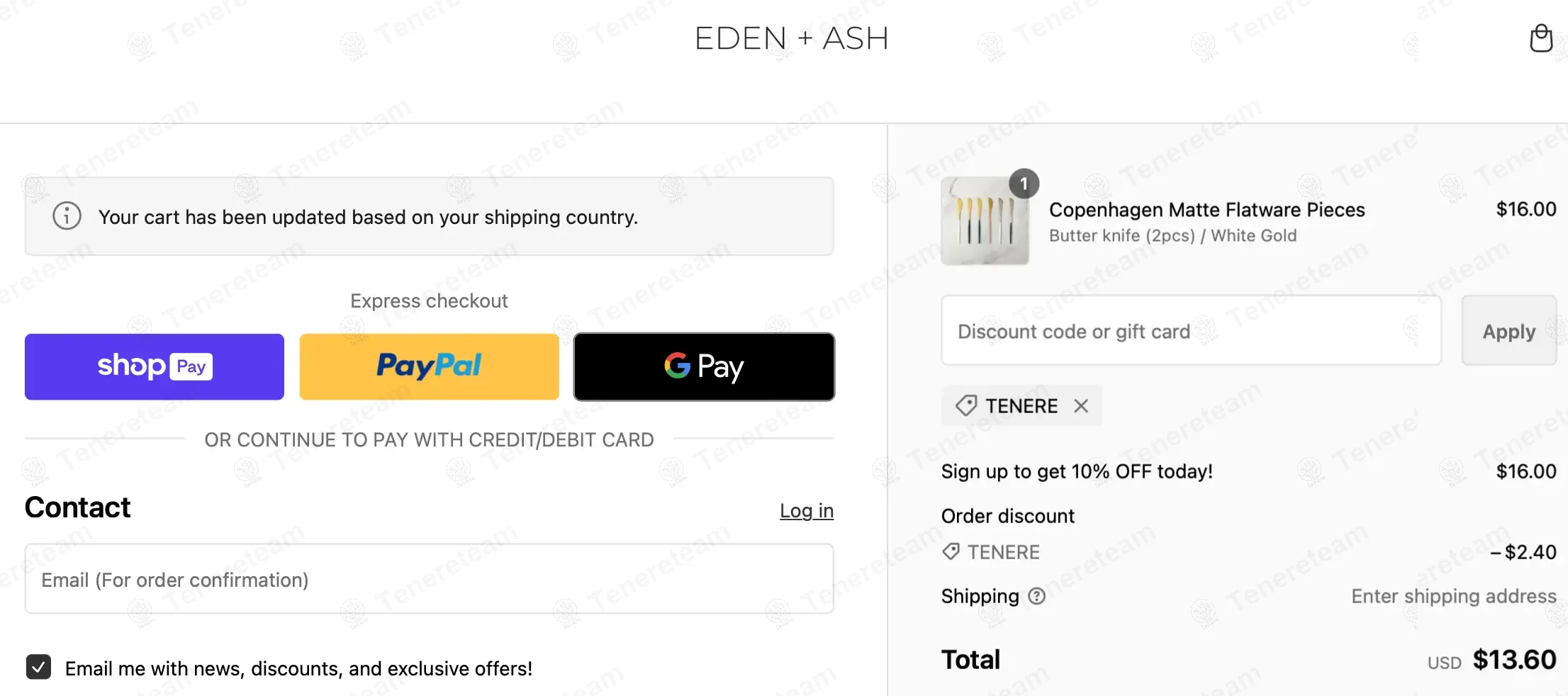Click the TENERE label under Order discount
1568x696 pixels.
(x=1003, y=552)
